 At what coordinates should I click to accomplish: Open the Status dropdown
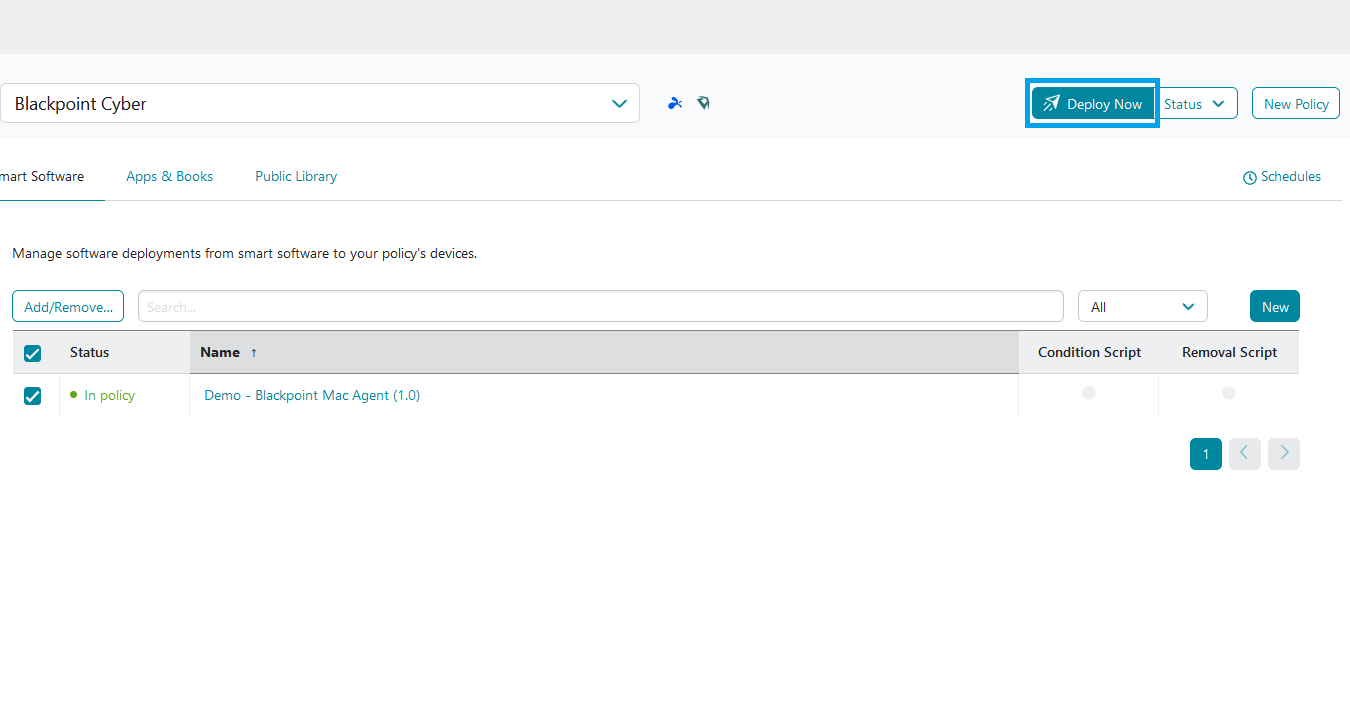(1196, 104)
